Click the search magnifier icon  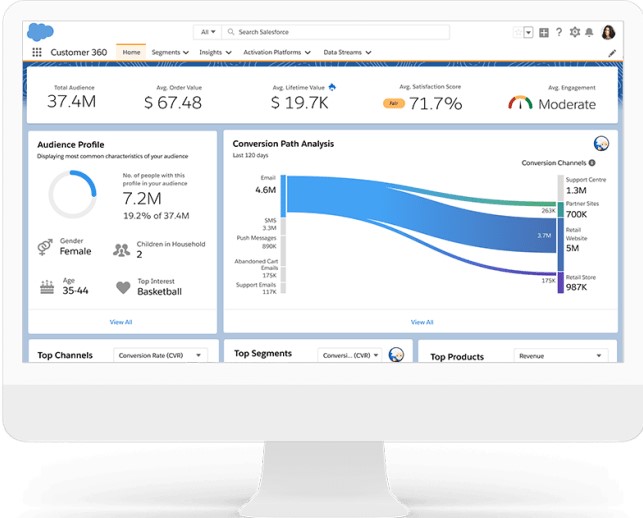(x=231, y=32)
